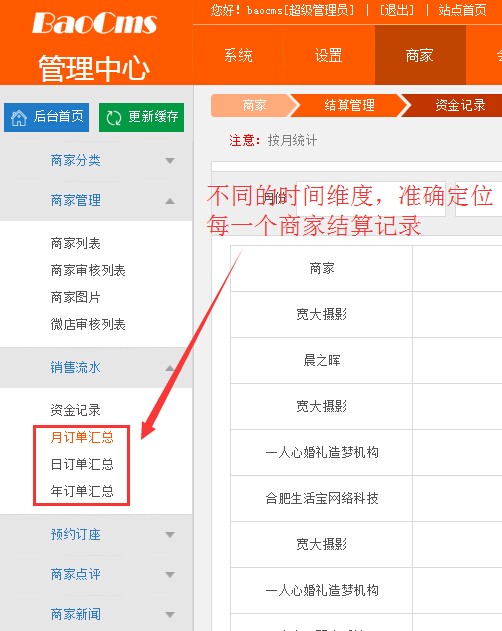The height and width of the screenshot is (631, 502).
Task: Select the 商家 top navigation tab
Action: click(x=420, y=55)
